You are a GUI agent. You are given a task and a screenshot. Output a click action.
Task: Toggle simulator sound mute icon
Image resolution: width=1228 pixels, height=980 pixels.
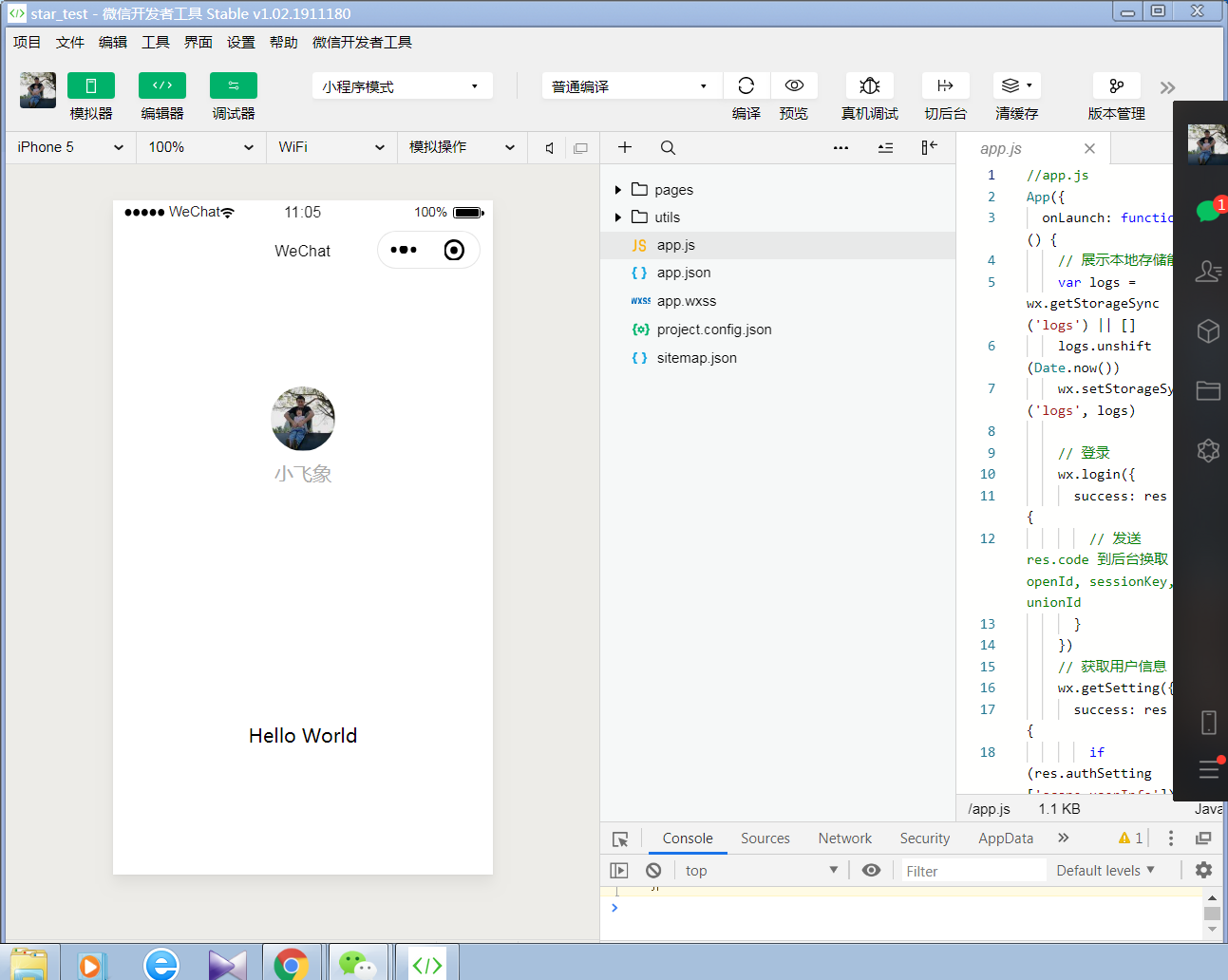pos(550,148)
